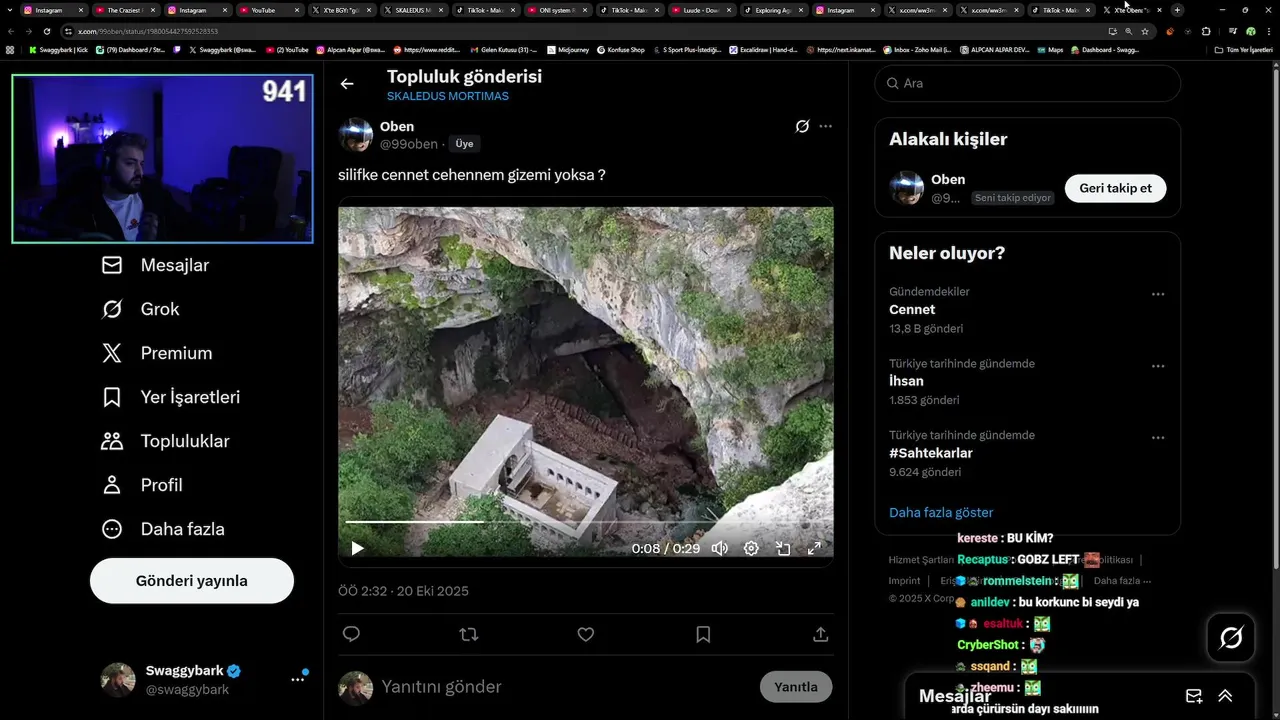Image resolution: width=1280 pixels, height=720 pixels.
Task: Open Oben's avatar in the post header
Action: [356, 135]
